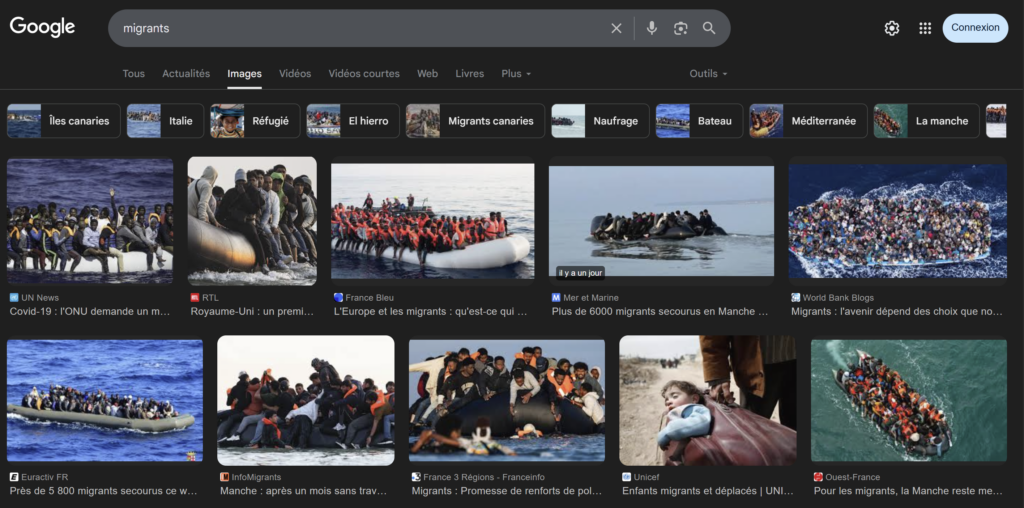Open the World Bank Blogs result link
This screenshot has height=508, width=1024.
tap(896, 311)
